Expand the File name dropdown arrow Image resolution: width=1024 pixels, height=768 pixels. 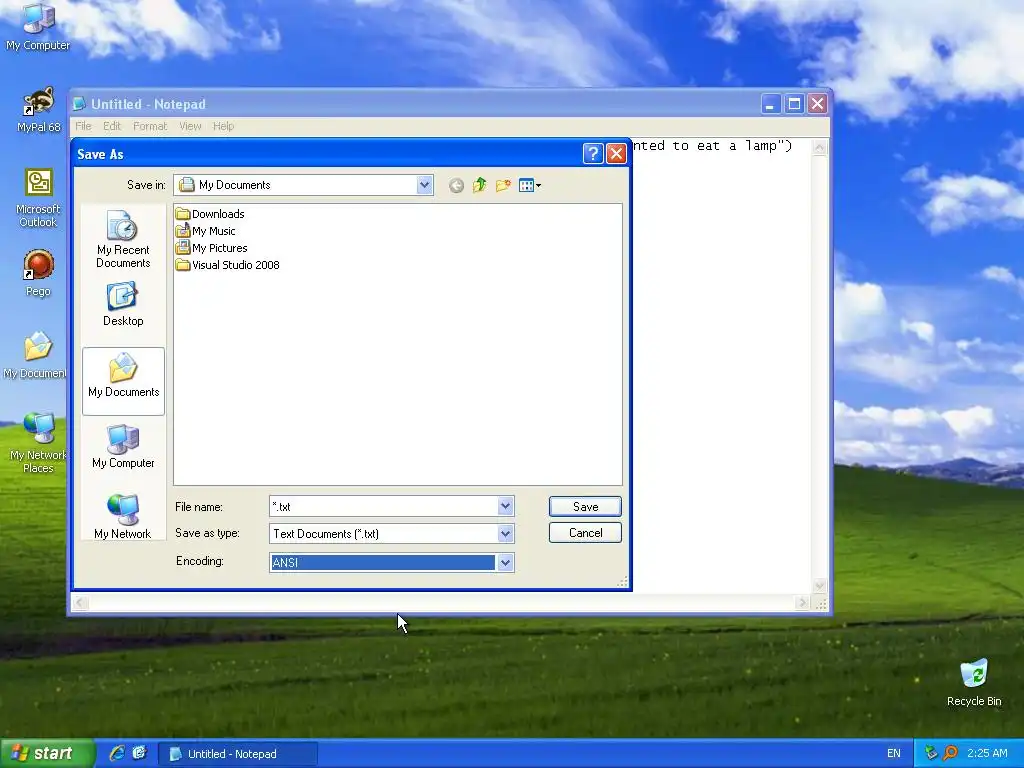click(505, 506)
